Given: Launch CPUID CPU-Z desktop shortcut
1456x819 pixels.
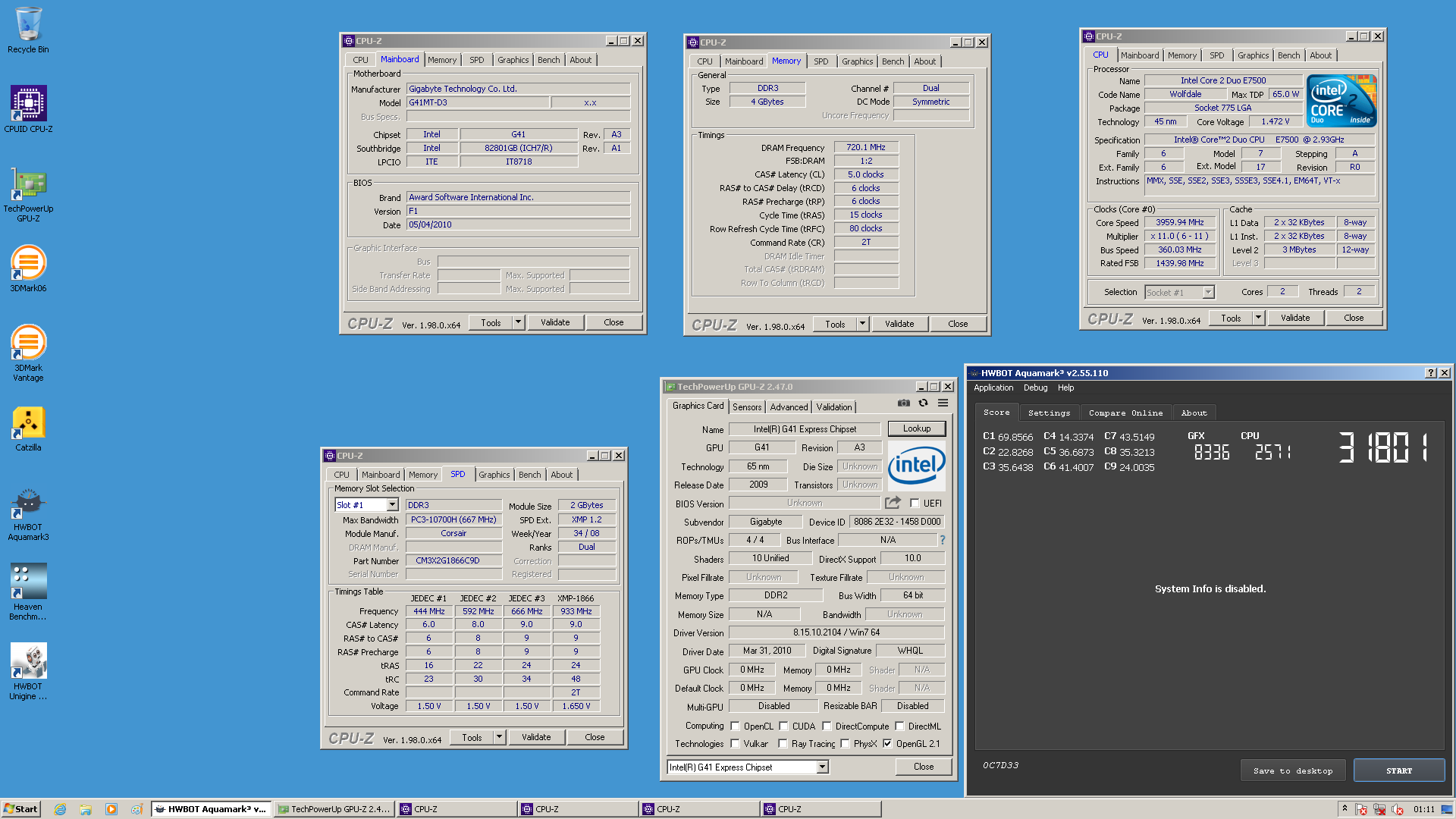Looking at the screenshot, I should pos(28,108).
